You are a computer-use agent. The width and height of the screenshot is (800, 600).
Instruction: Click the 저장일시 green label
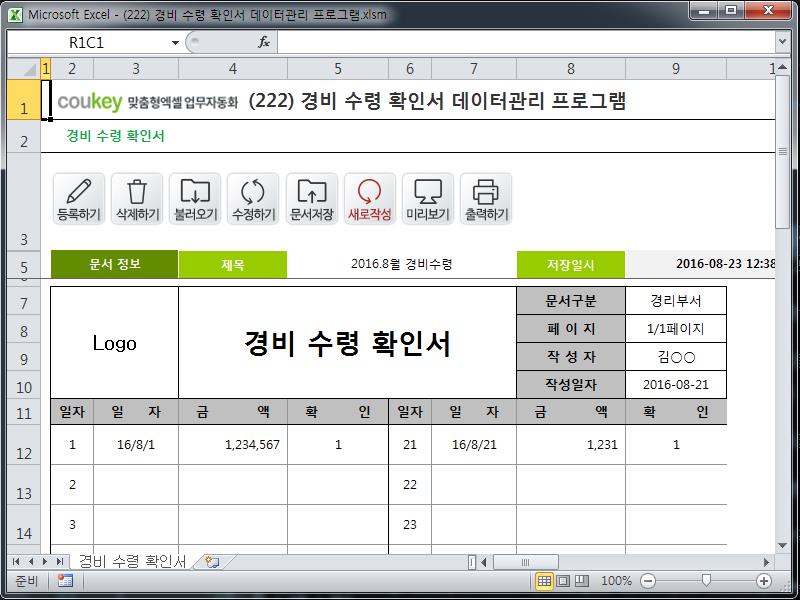click(571, 265)
